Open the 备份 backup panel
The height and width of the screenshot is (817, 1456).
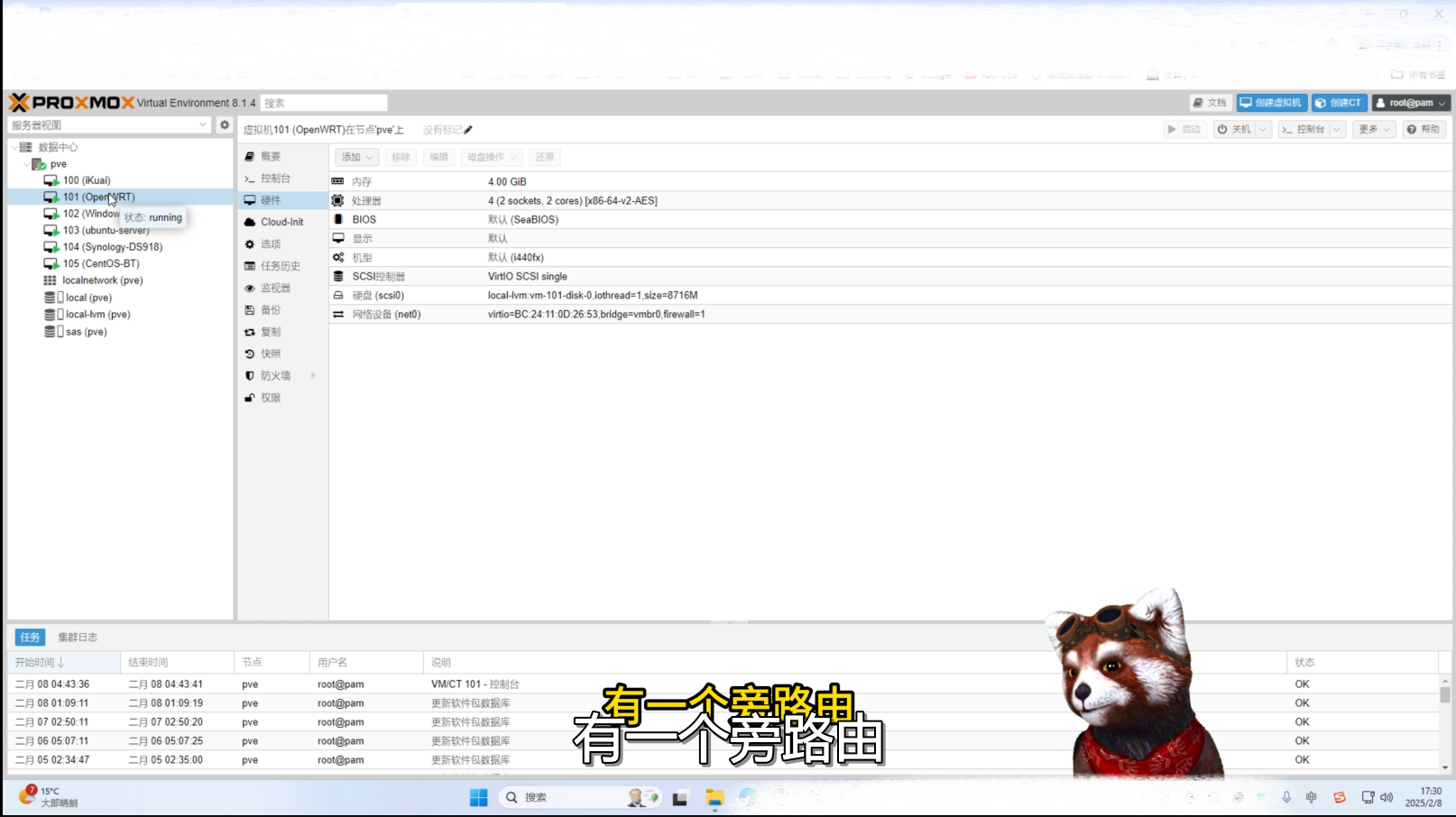coord(271,309)
